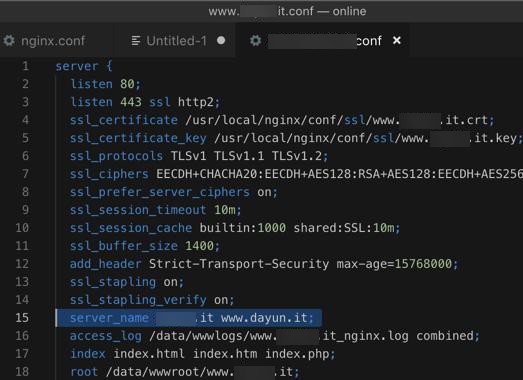Click the 'server {' text on line 1
Image resolution: width=523 pixels, height=380 pixels.
84,66
